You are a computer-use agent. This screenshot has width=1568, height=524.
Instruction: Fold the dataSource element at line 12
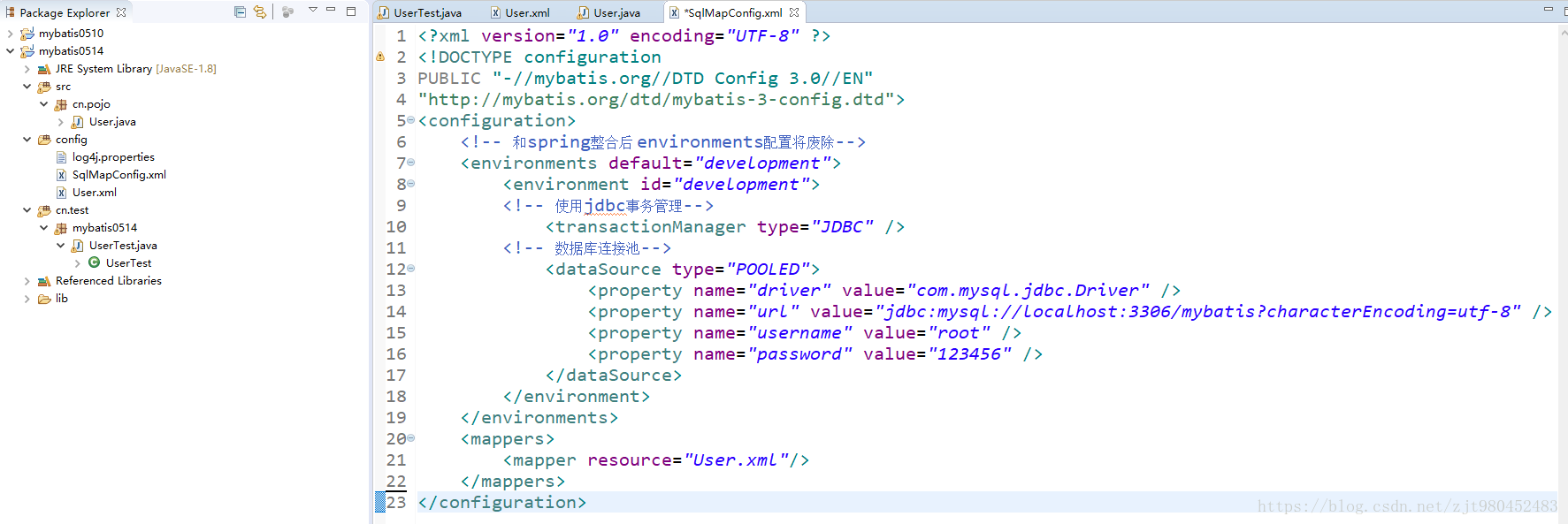(410, 269)
